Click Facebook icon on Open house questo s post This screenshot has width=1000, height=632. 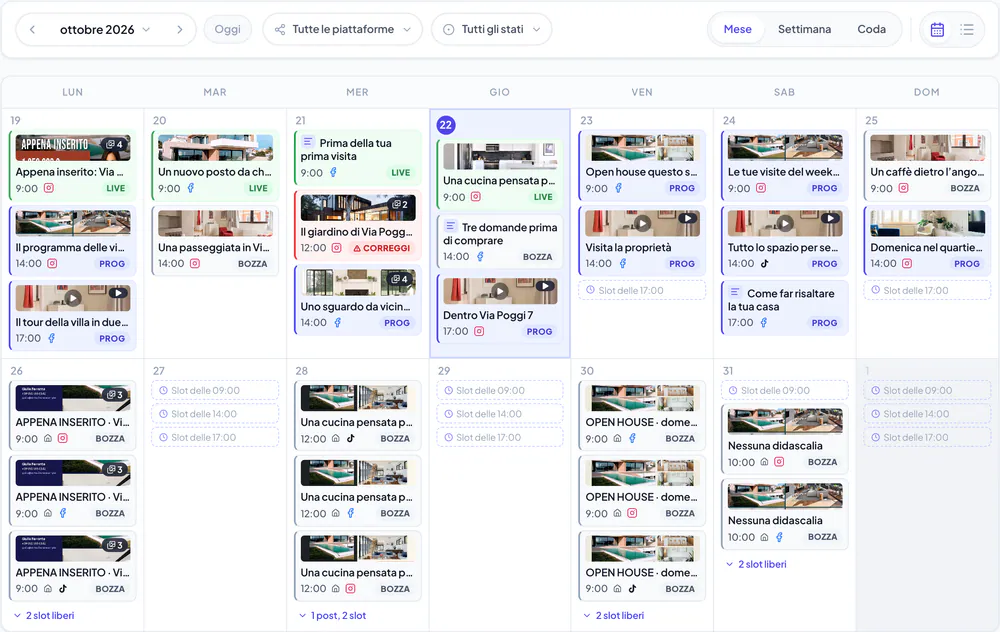tap(618, 188)
